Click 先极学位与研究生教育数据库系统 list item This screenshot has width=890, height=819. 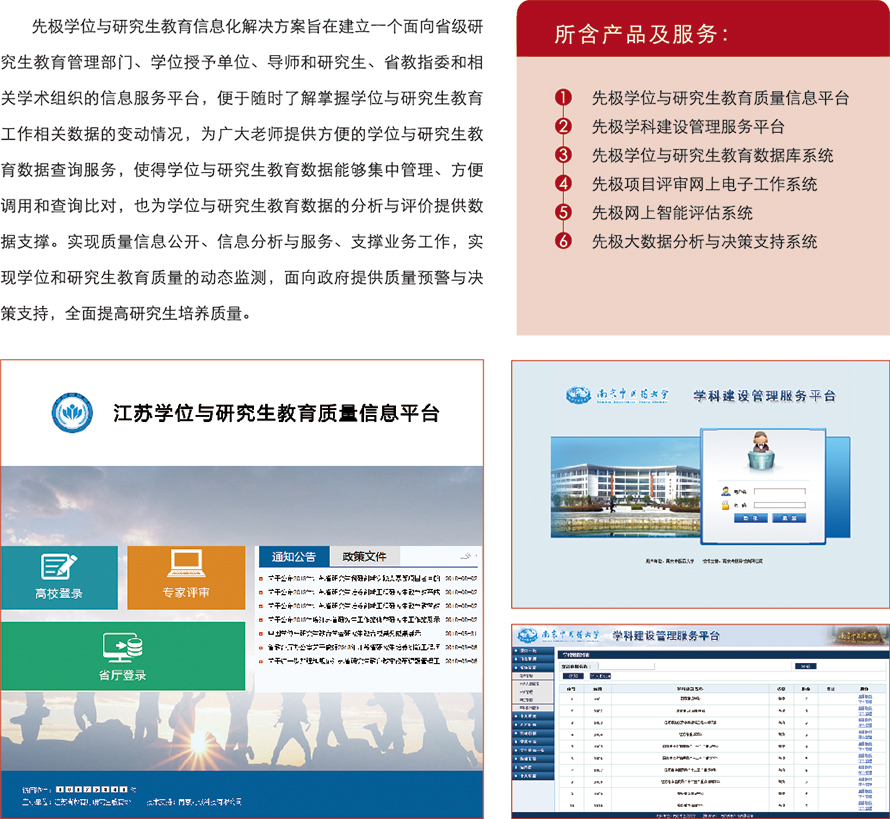[712, 156]
